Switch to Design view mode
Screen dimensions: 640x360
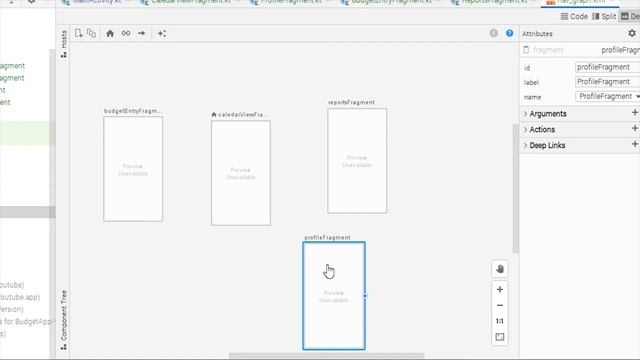630,16
